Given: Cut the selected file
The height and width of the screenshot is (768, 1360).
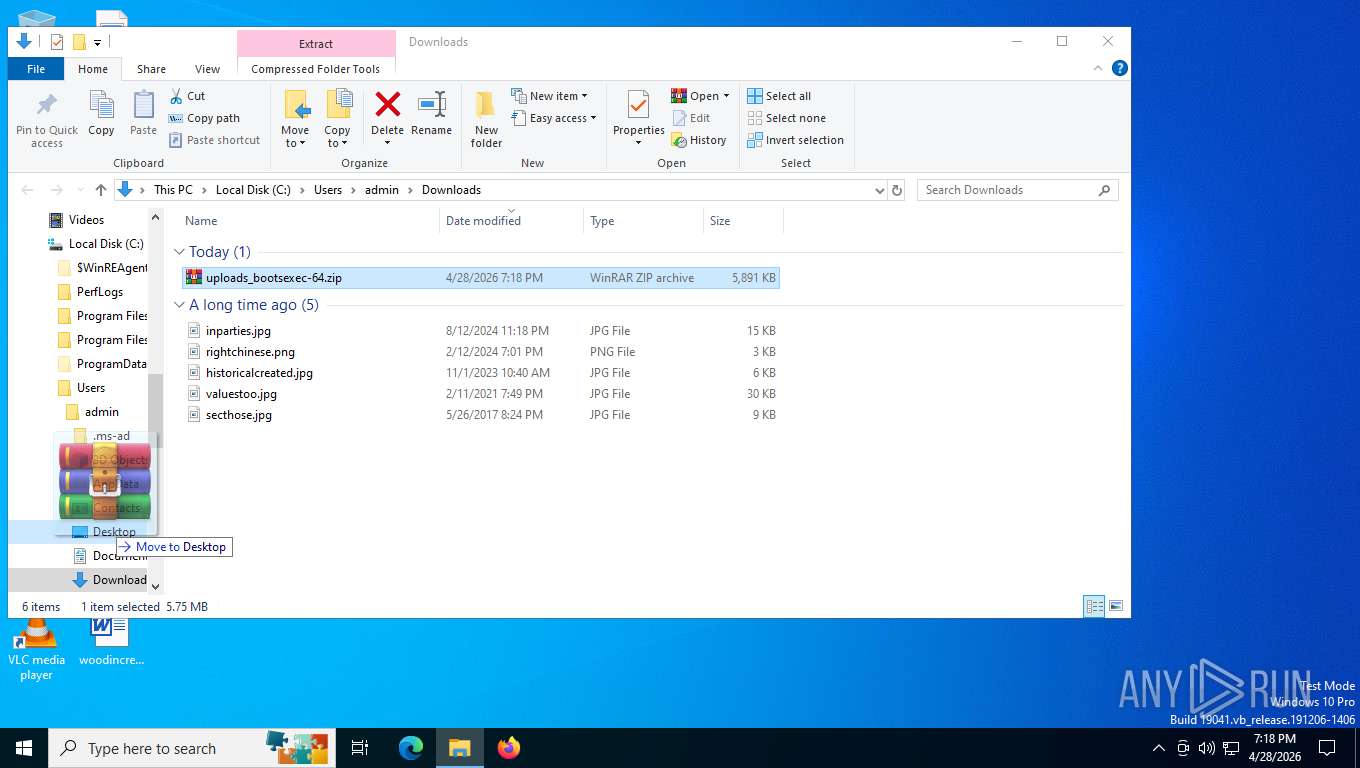Looking at the screenshot, I should click(187, 96).
